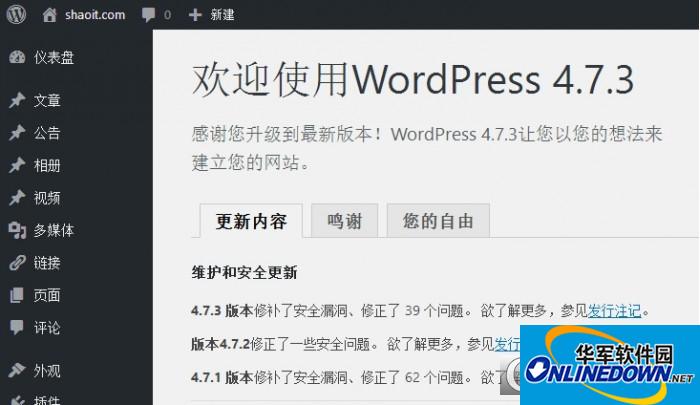The width and height of the screenshot is (700, 405).
Task: Open the comments bubble icon in admin bar
Action: [148, 15]
